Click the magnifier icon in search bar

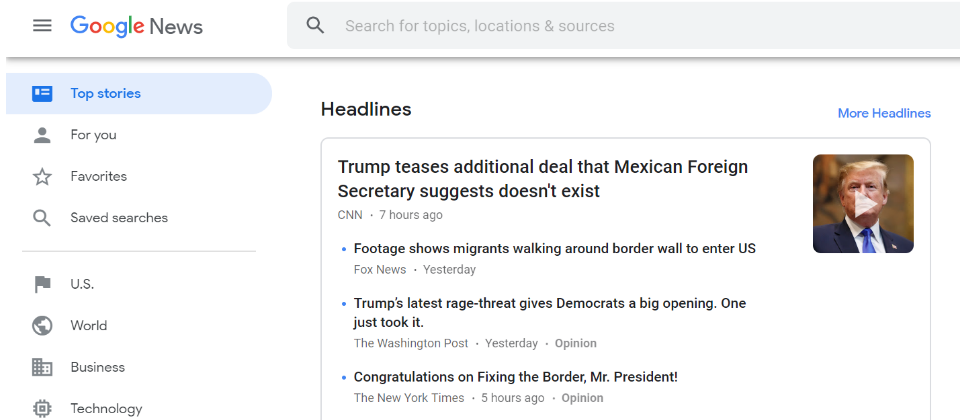(316, 26)
